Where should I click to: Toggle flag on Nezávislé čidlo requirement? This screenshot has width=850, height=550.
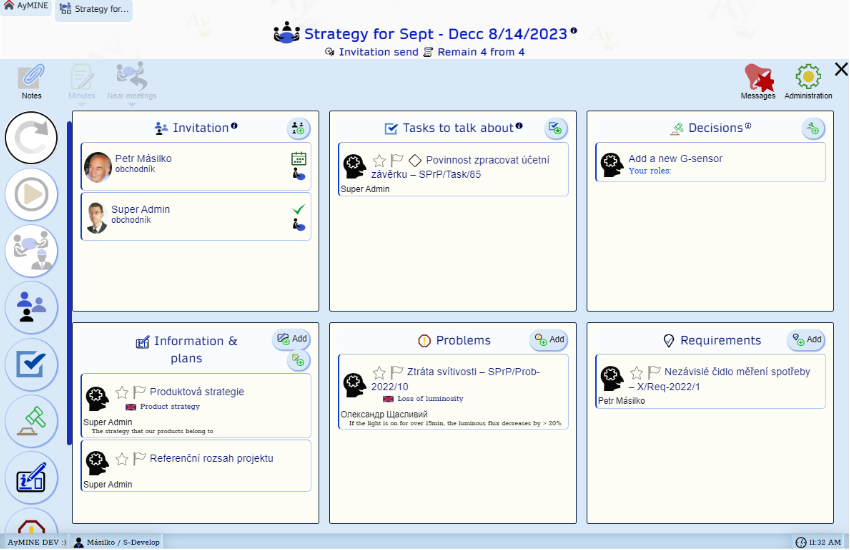click(654, 372)
